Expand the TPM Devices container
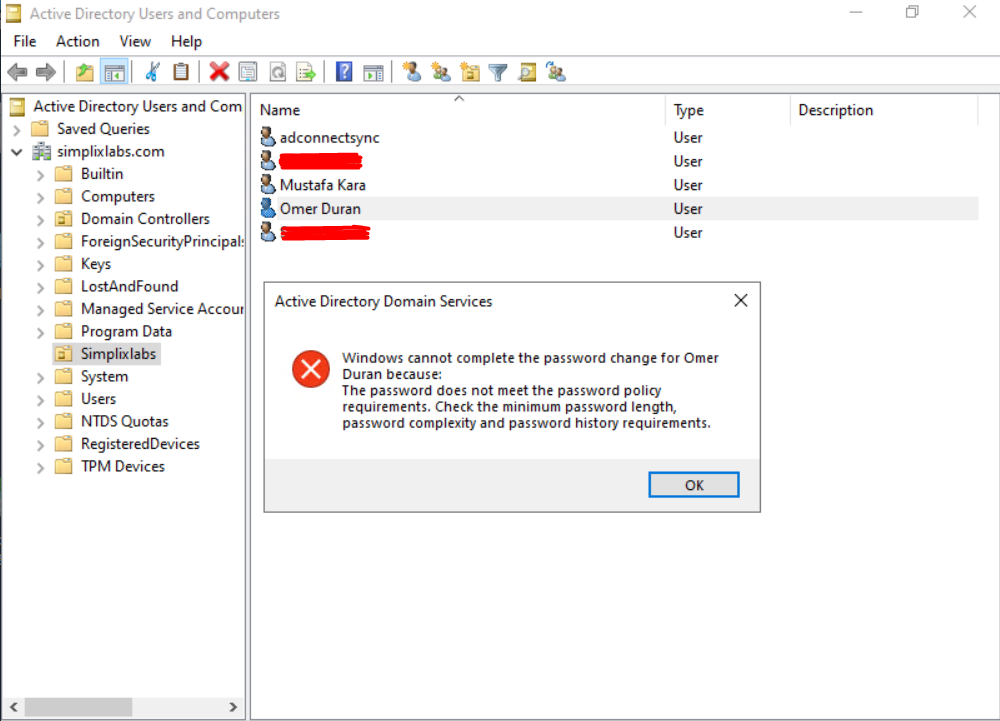The image size is (1000, 721). [41, 467]
